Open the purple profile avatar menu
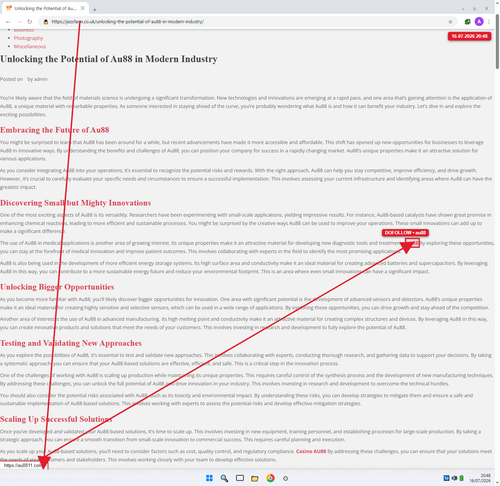500x486 pixels. (479, 22)
